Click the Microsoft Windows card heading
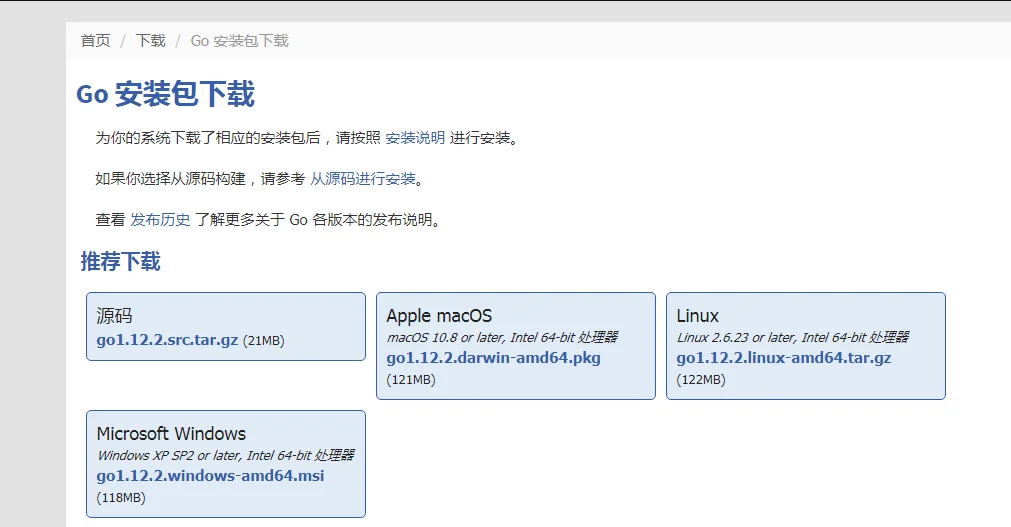 [172, 433]
